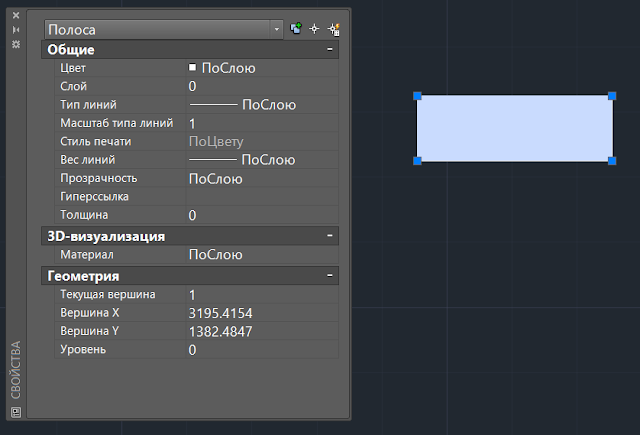This screenshot has width=640, height=435.
Task: Click the selected light-blue solid rectangle
Action: (515, 129)
